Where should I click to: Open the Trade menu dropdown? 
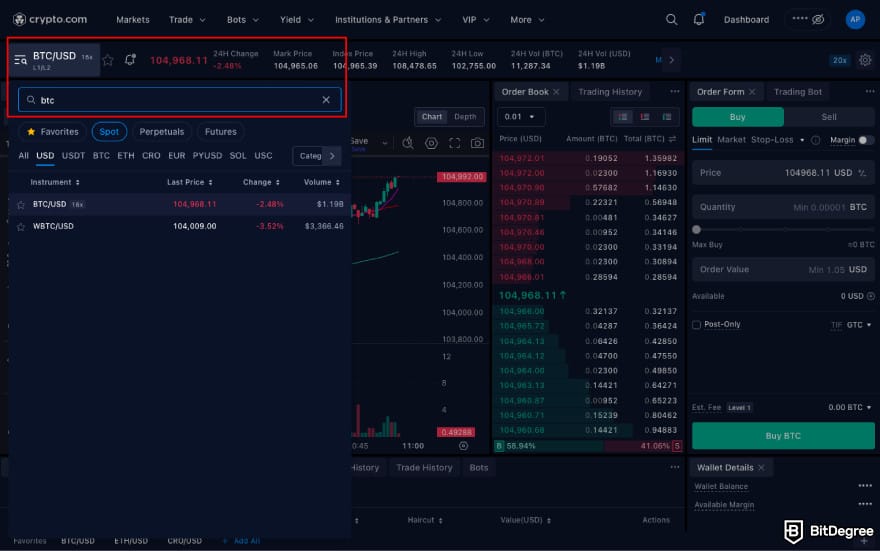(x=187, y=20)
